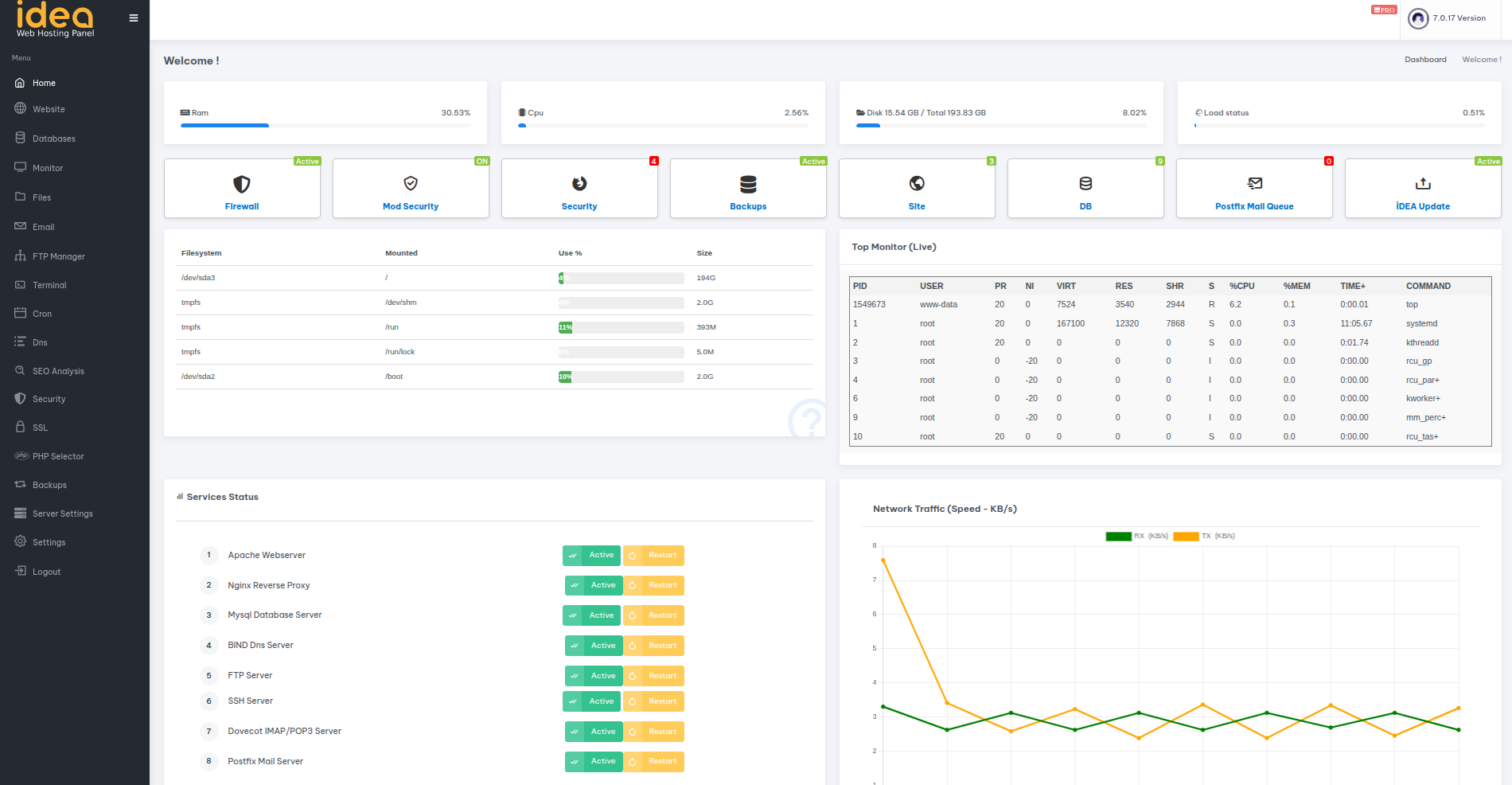The height and width of the screenshot is (785, 1512).
Task: Click the Mod Security shield icon
Action: (411, 184)
